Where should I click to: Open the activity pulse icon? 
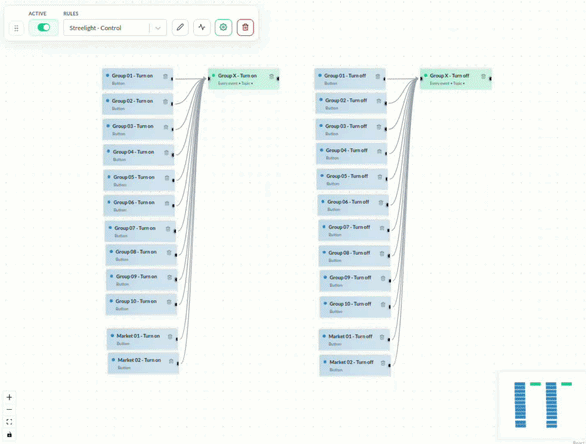pyautogui.click(x=202, y=27)
